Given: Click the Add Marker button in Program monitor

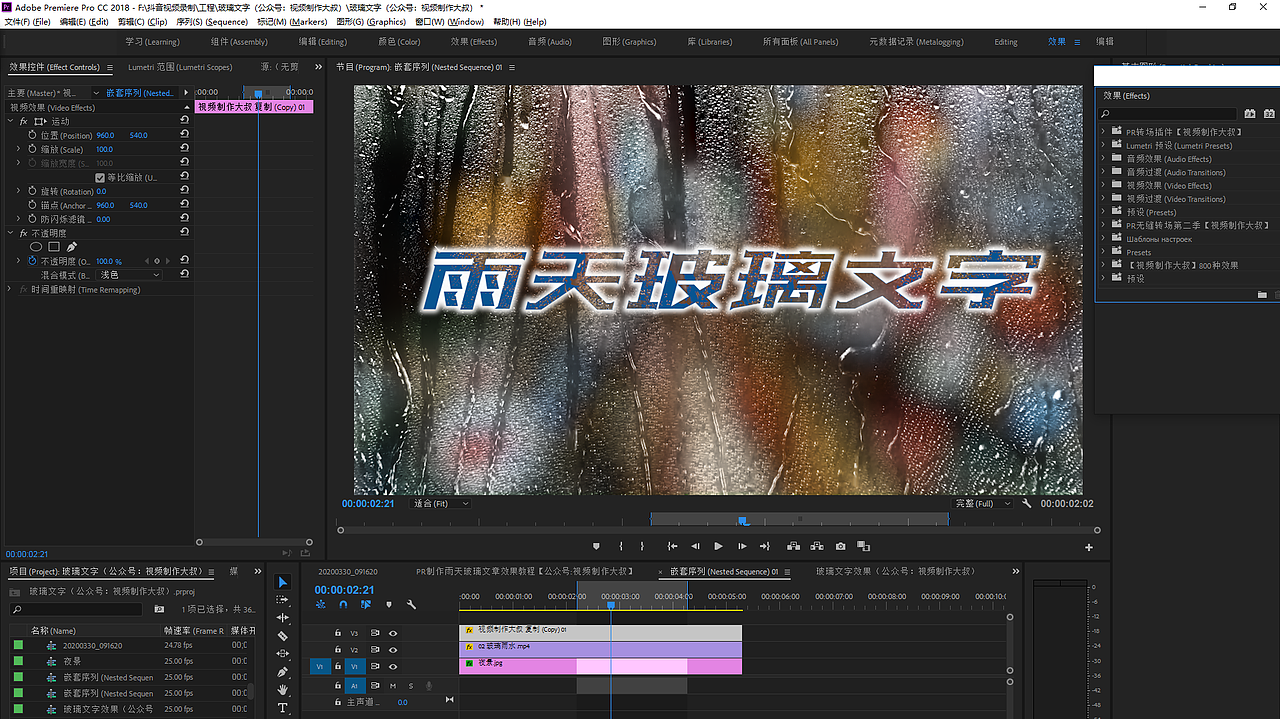Looking at the screenshot, I should tap(596, 547).
